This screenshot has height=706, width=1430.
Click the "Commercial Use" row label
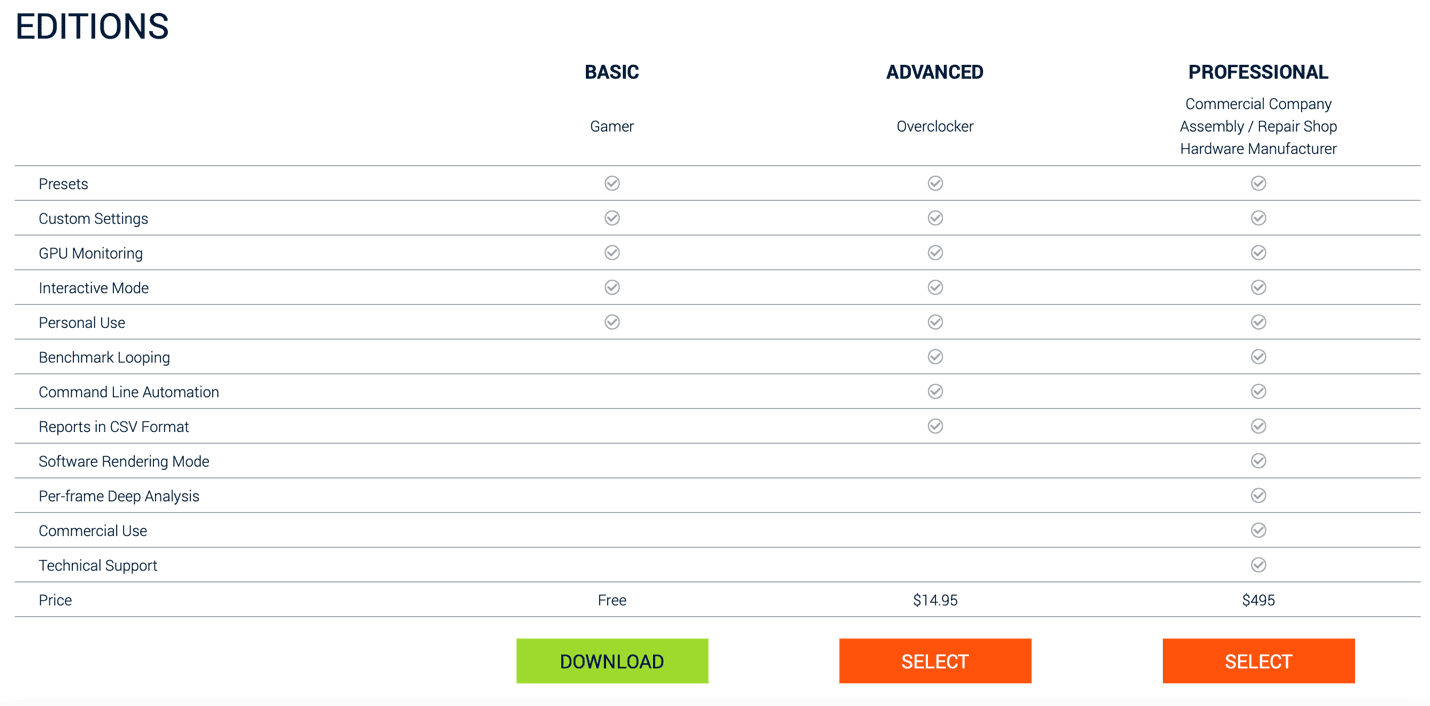pyautogui.click(x=93, y=531)
